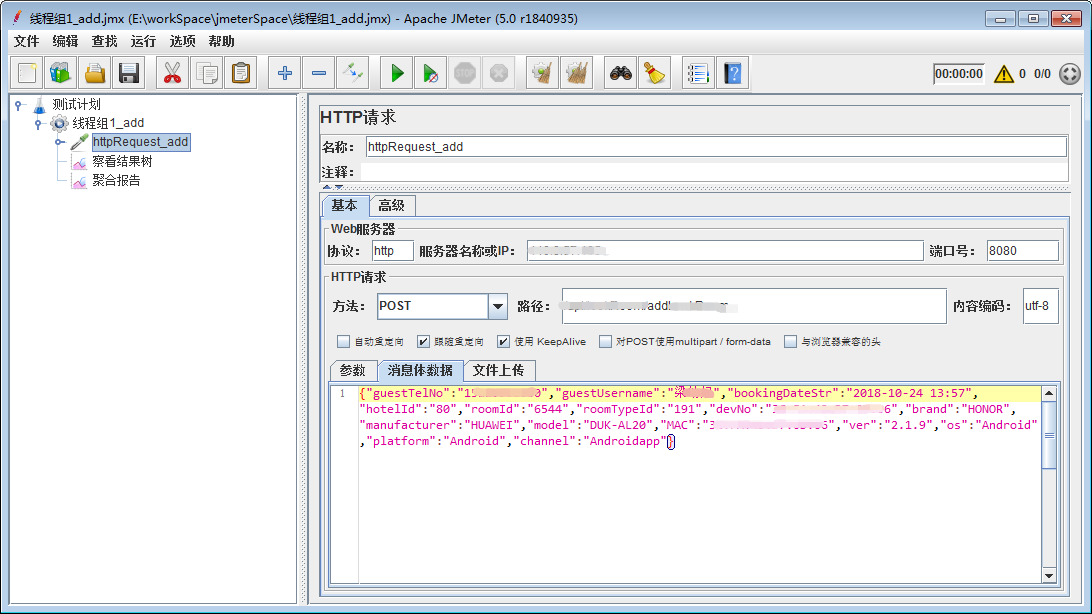Viewport: 1092px width, 614px height.
Task: Start the test with green play button
Action: tap(397, 73)
